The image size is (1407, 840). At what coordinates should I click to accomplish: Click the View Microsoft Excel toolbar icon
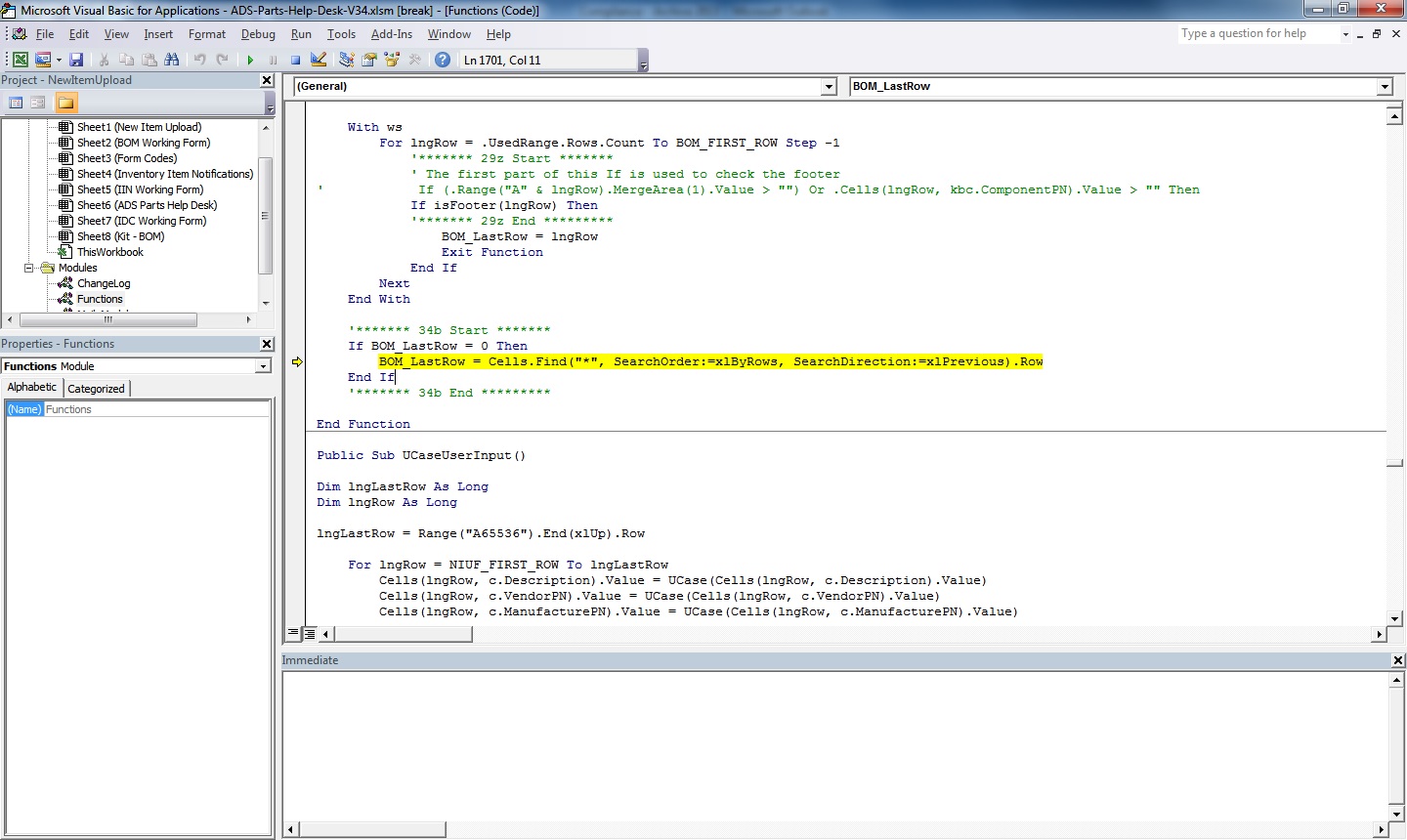pos(20,60)
